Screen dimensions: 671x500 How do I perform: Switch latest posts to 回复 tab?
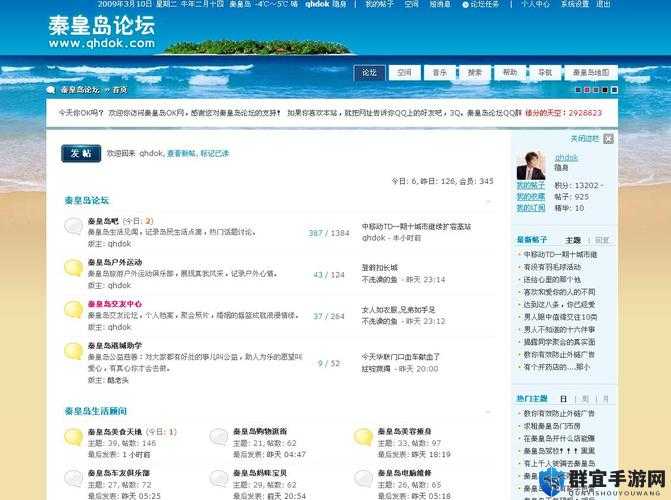tap(602, 240)
